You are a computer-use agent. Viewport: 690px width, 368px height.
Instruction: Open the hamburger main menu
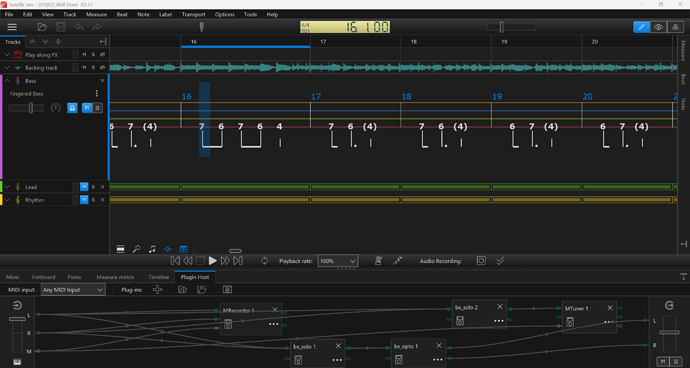12,27
